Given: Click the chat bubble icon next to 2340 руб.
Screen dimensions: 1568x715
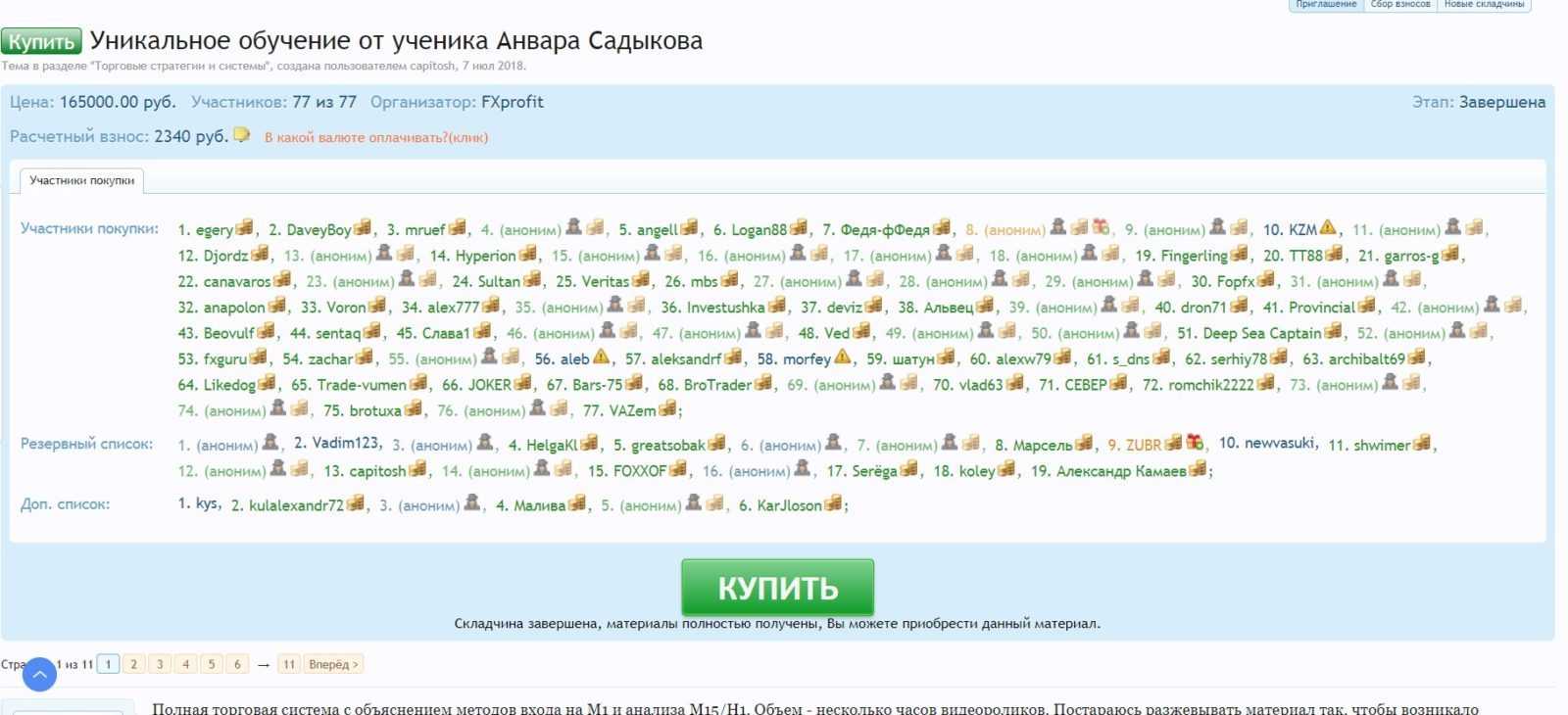Looking at the screenshot, I should coord(242,135).
